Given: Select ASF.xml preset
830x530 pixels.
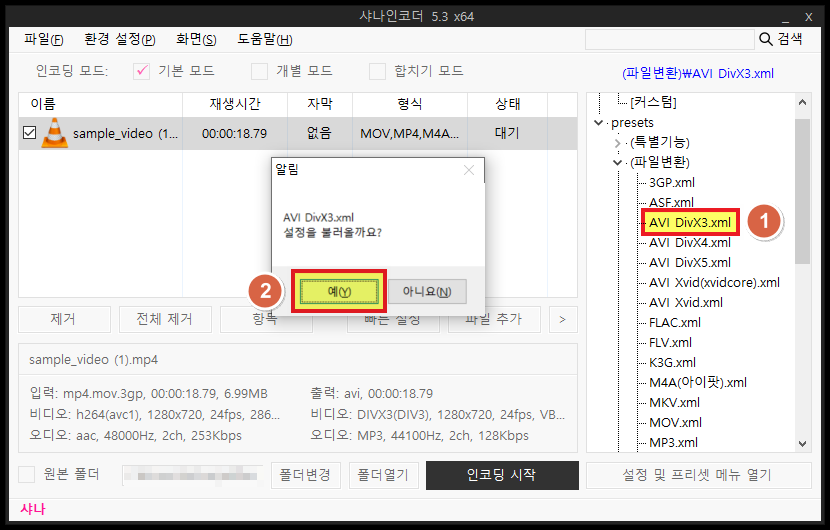Looking at the screenshot, I should click(671, 202).
